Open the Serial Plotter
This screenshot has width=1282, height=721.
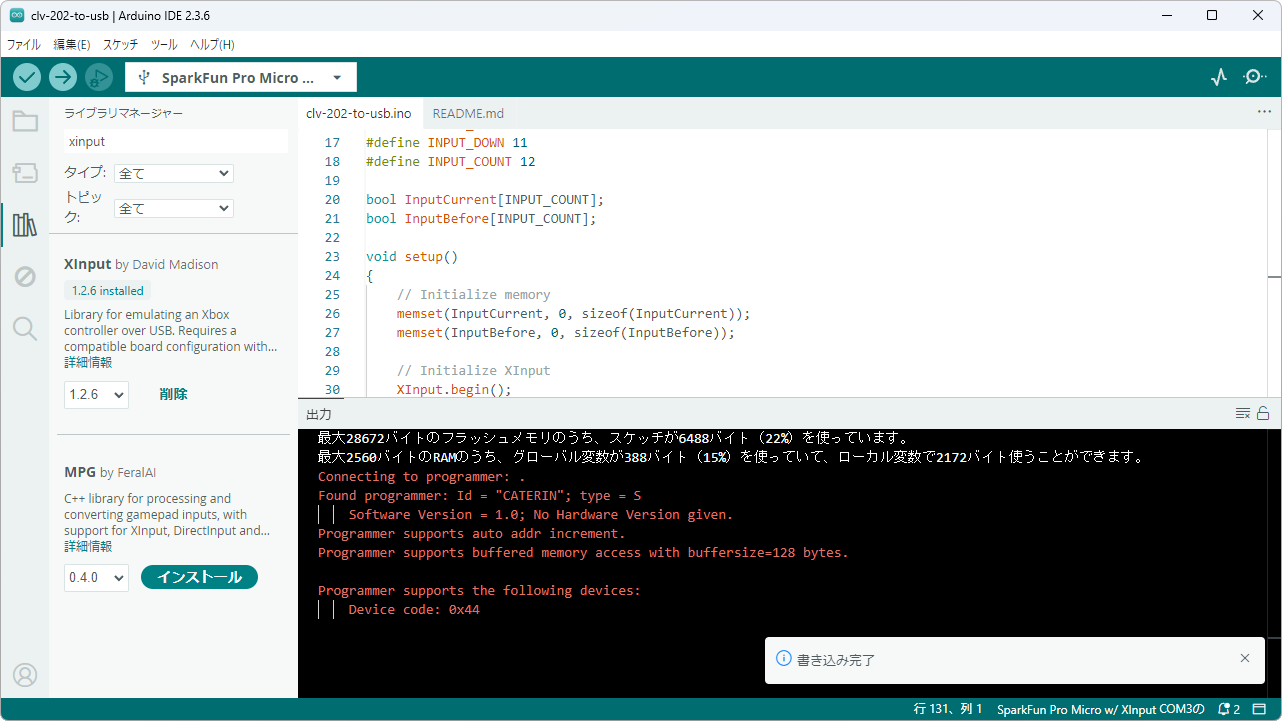(x=1218, y=77)
